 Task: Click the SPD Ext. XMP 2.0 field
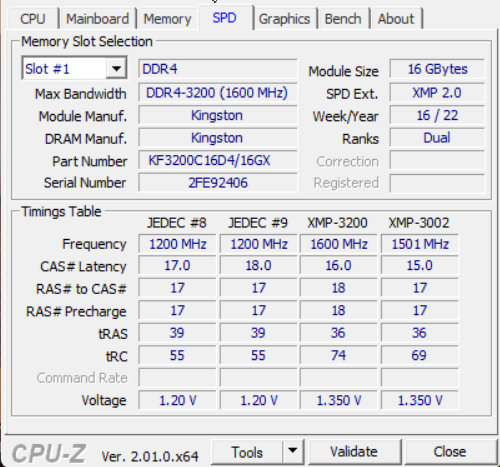(437, 93)
